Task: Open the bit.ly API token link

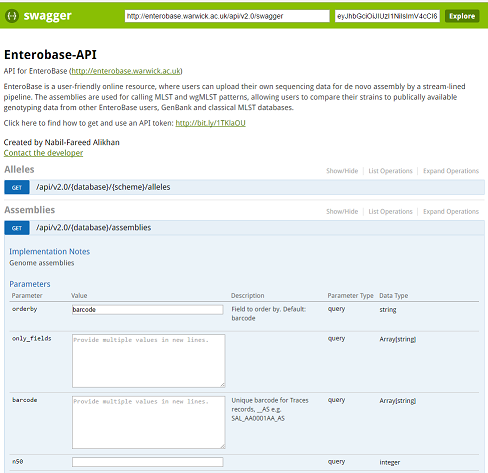Action: click(210, 123)
